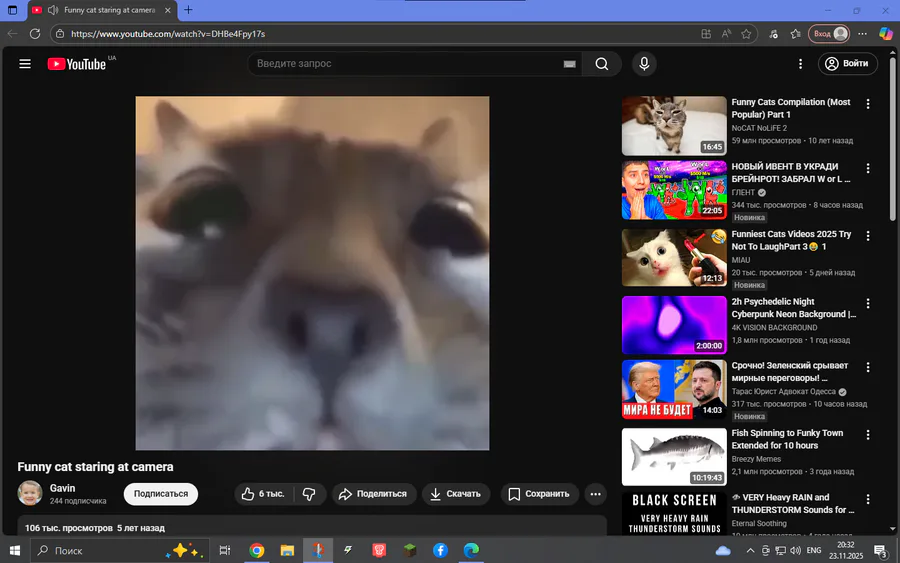Open options menu for Funniest Cats Videos 2025
The height and width of the screenshot is (563, 900).
click(868, 236)
